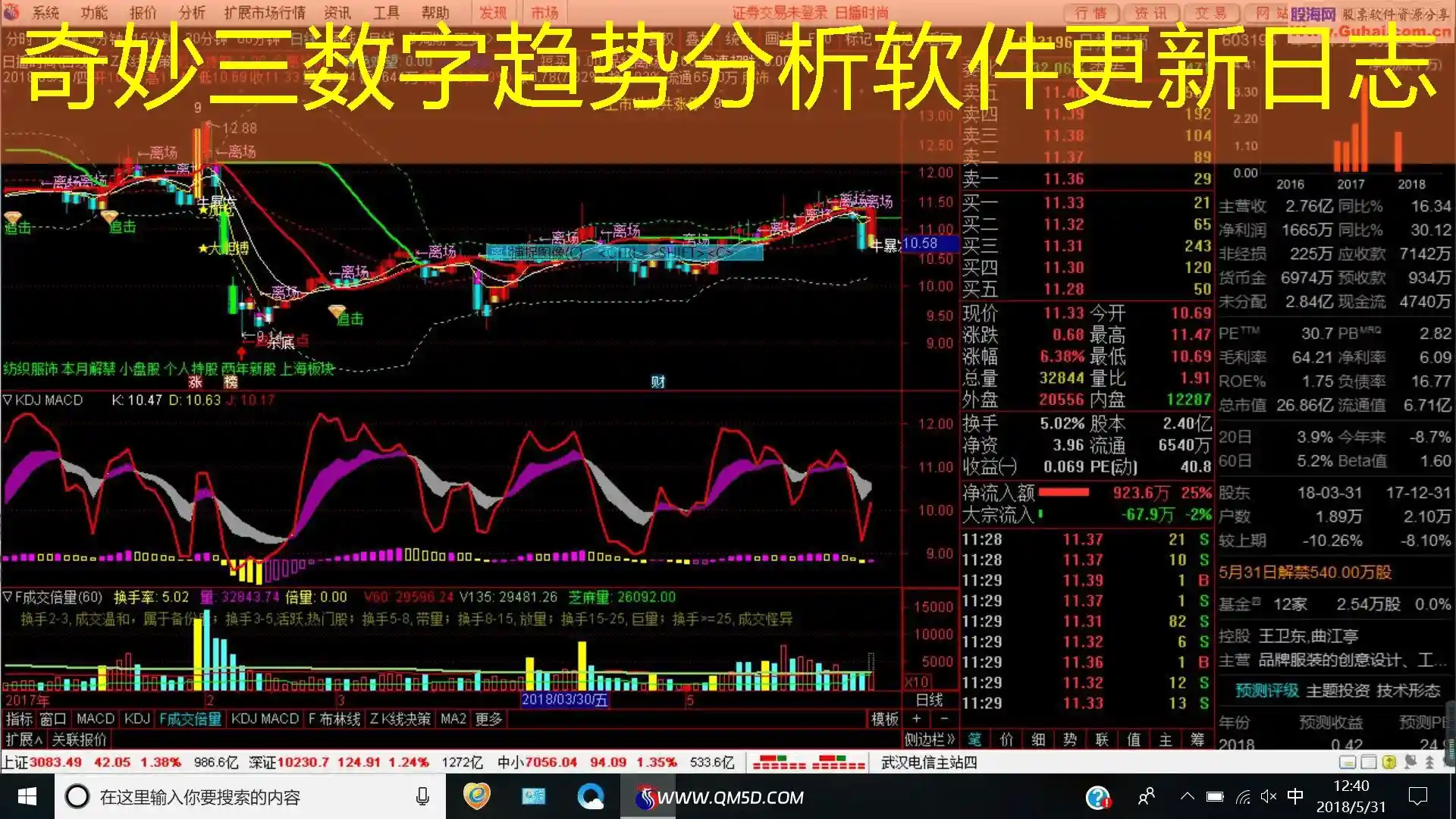This screenshot has height=819, width=1456.
Task: Open the 报价 menu
Action: [x=143, y=13]
